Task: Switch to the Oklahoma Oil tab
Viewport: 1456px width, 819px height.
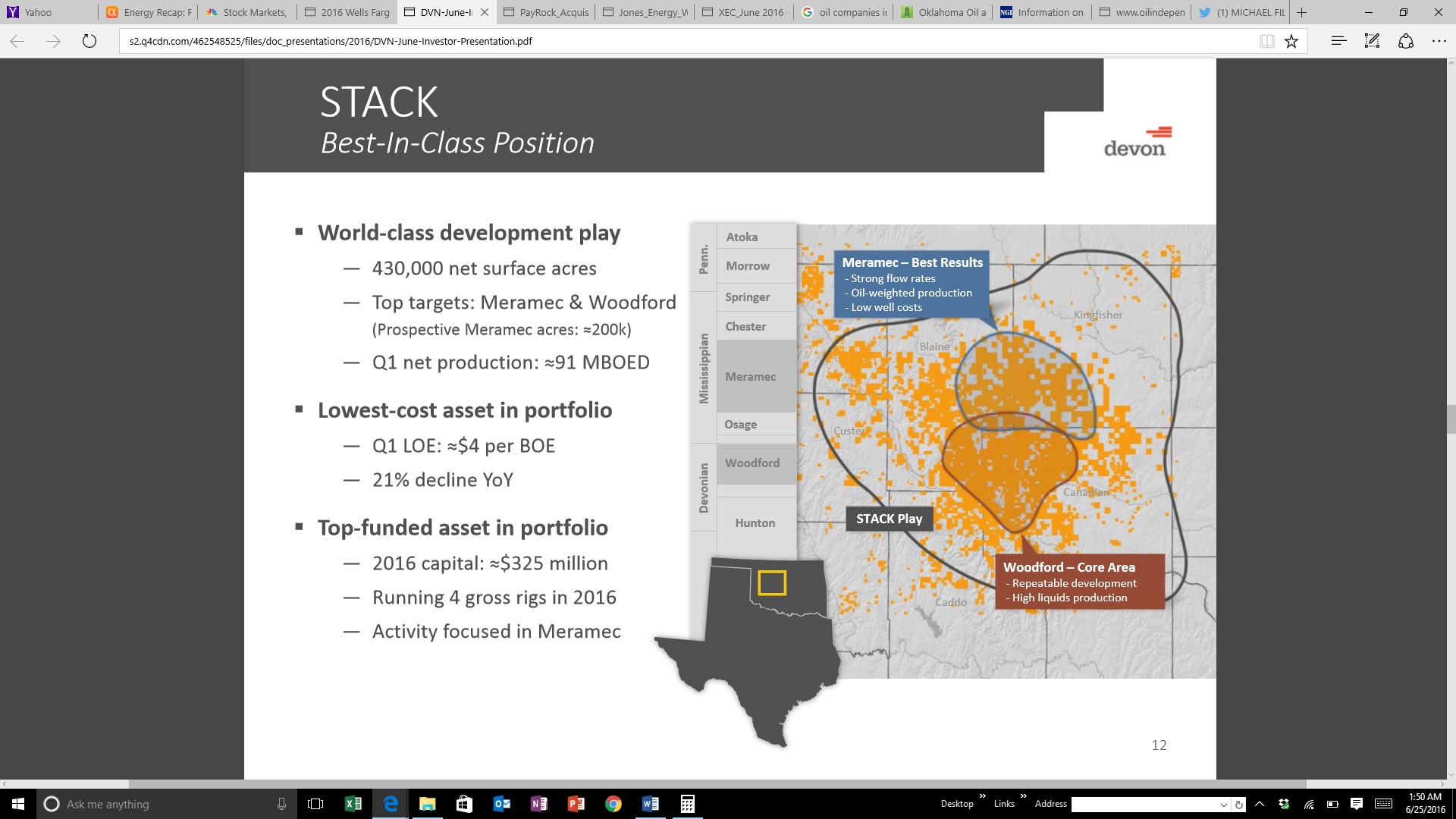Action: 943,12
